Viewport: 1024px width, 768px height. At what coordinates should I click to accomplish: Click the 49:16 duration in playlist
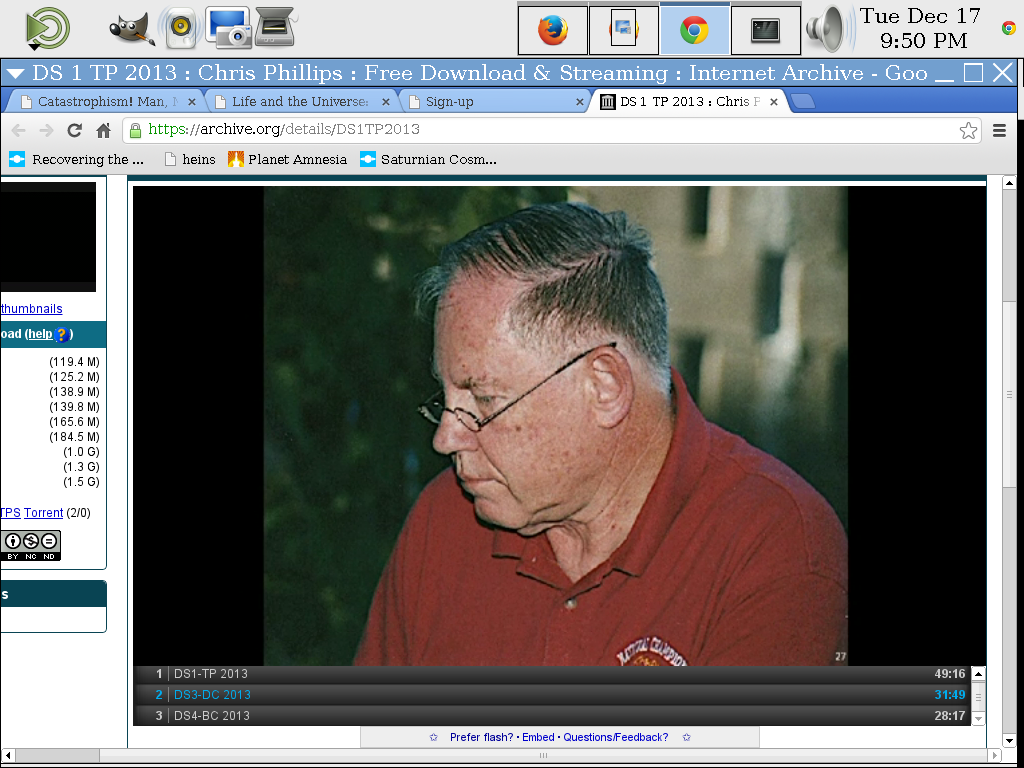click(x=950, y=674)
